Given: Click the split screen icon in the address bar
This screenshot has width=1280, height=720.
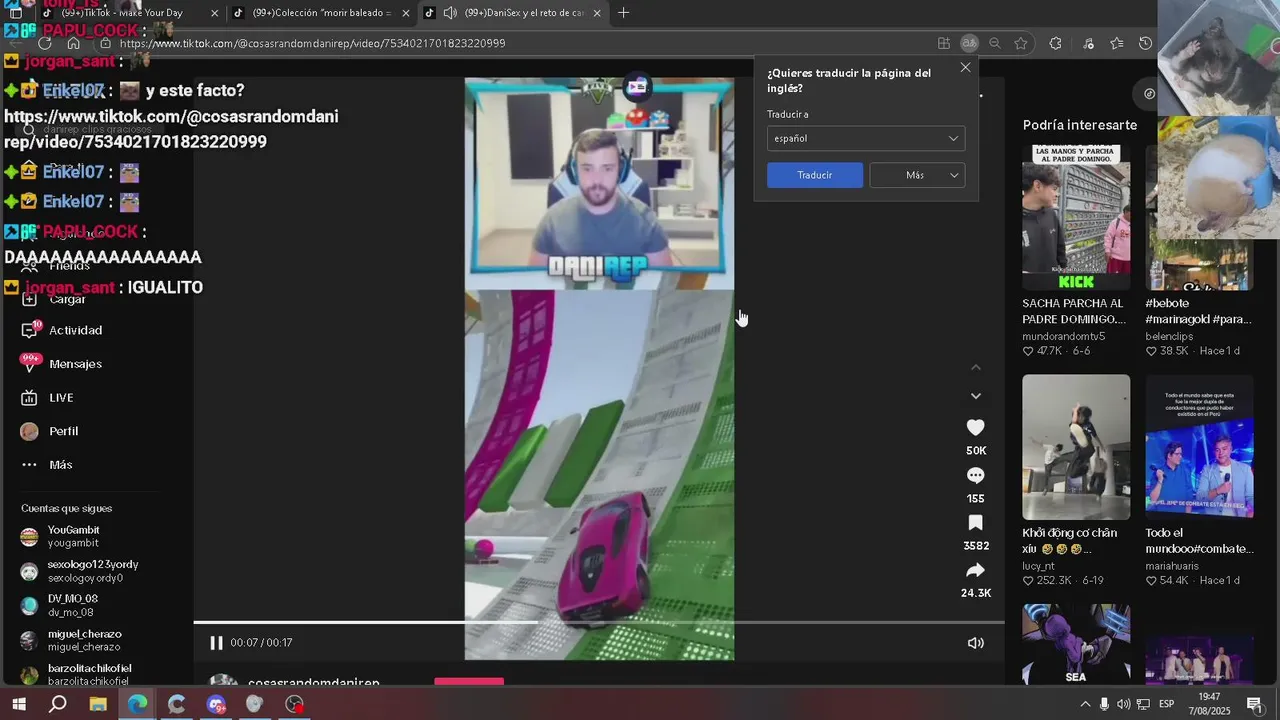Looking at the screenshot, I should 944,43.
